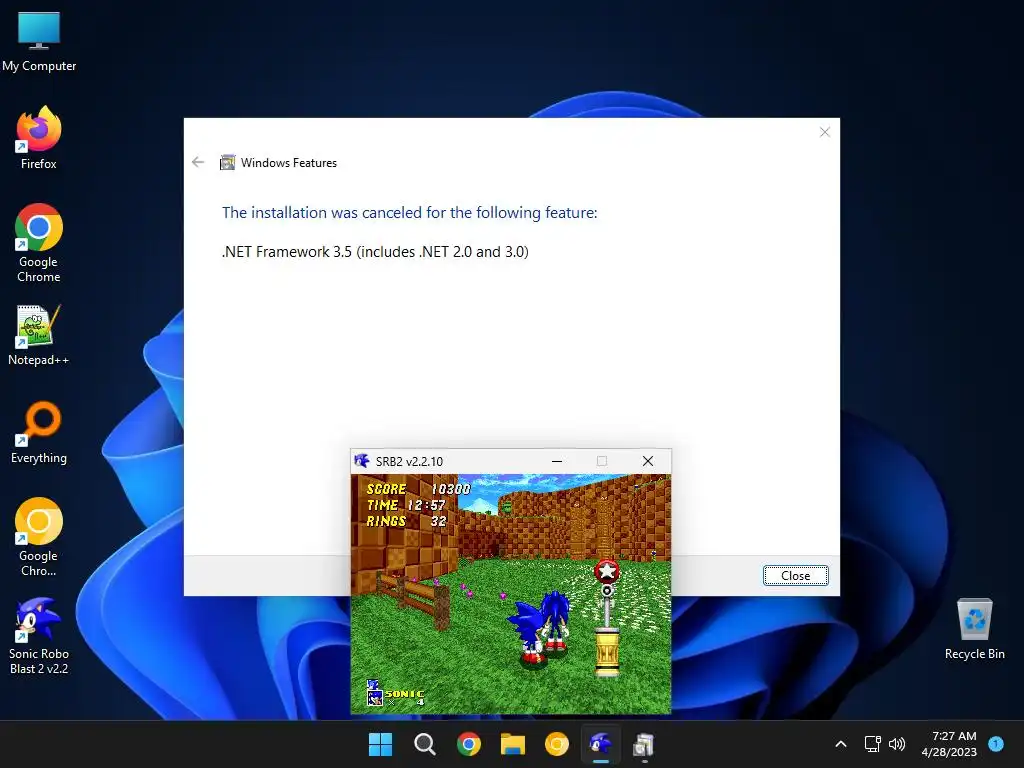Click the RINGS 32 counter in SRB2
This screenshot has height=768, width=1024.
406,521
